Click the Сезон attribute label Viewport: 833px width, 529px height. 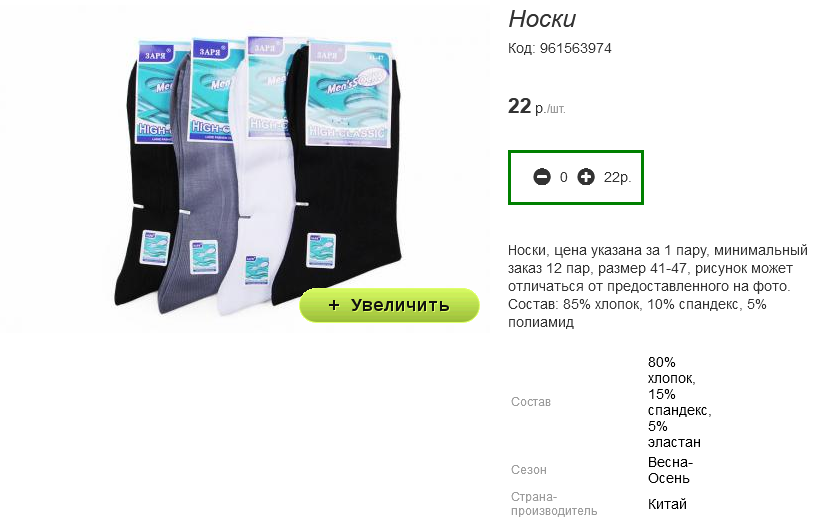[529, 470]
